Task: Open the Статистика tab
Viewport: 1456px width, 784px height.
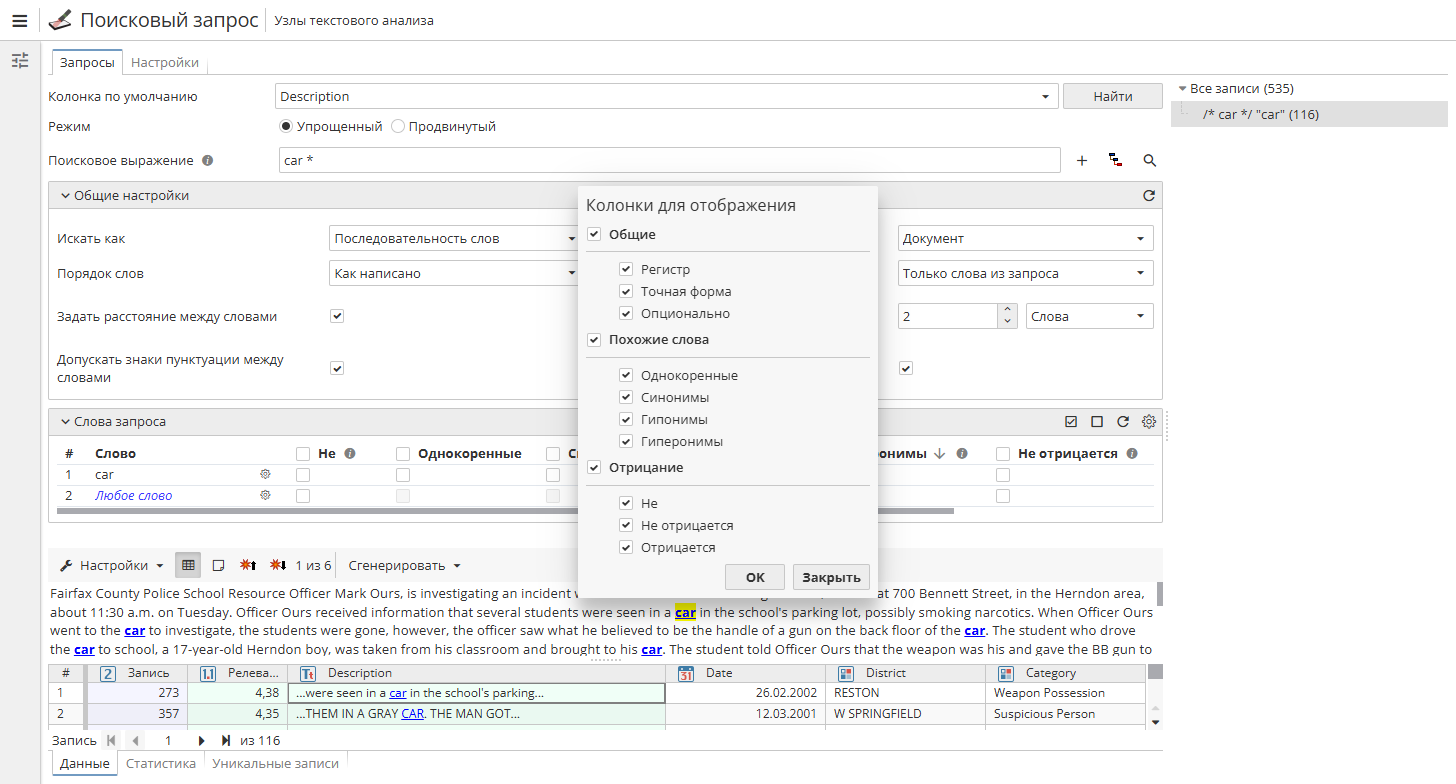Action: pos(161,763)
